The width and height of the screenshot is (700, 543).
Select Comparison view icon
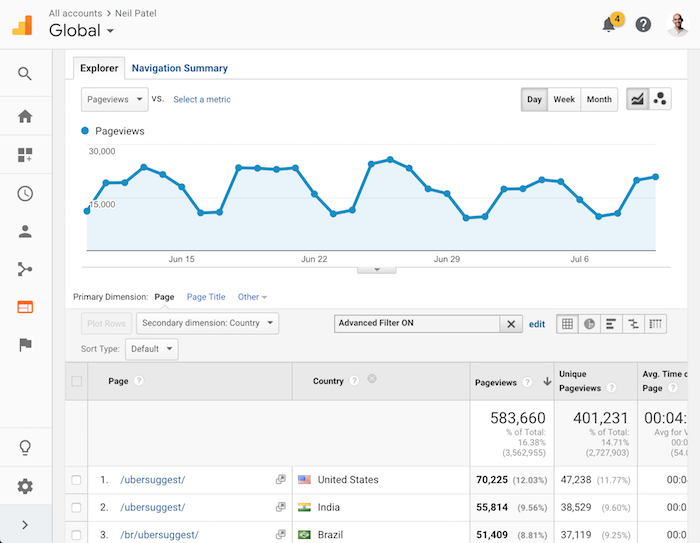pyautogui.click(x=633, y=324)
